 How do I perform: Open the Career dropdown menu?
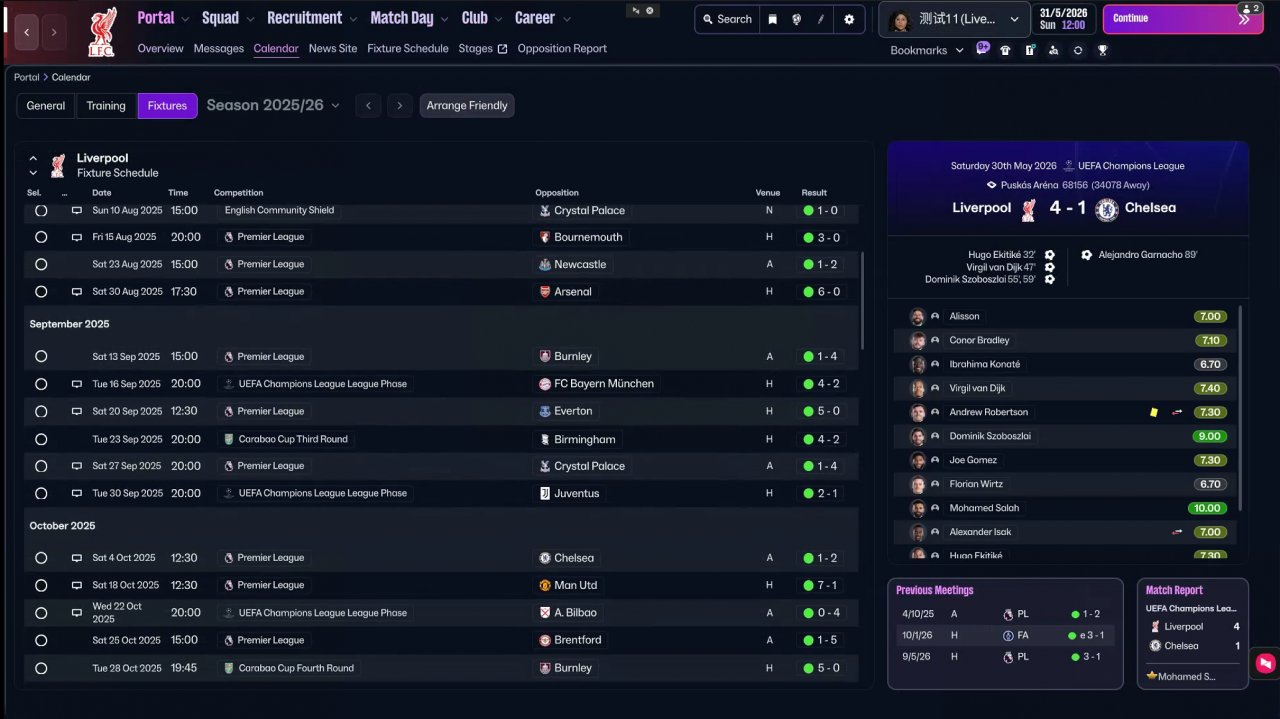(x=543, y=18)
